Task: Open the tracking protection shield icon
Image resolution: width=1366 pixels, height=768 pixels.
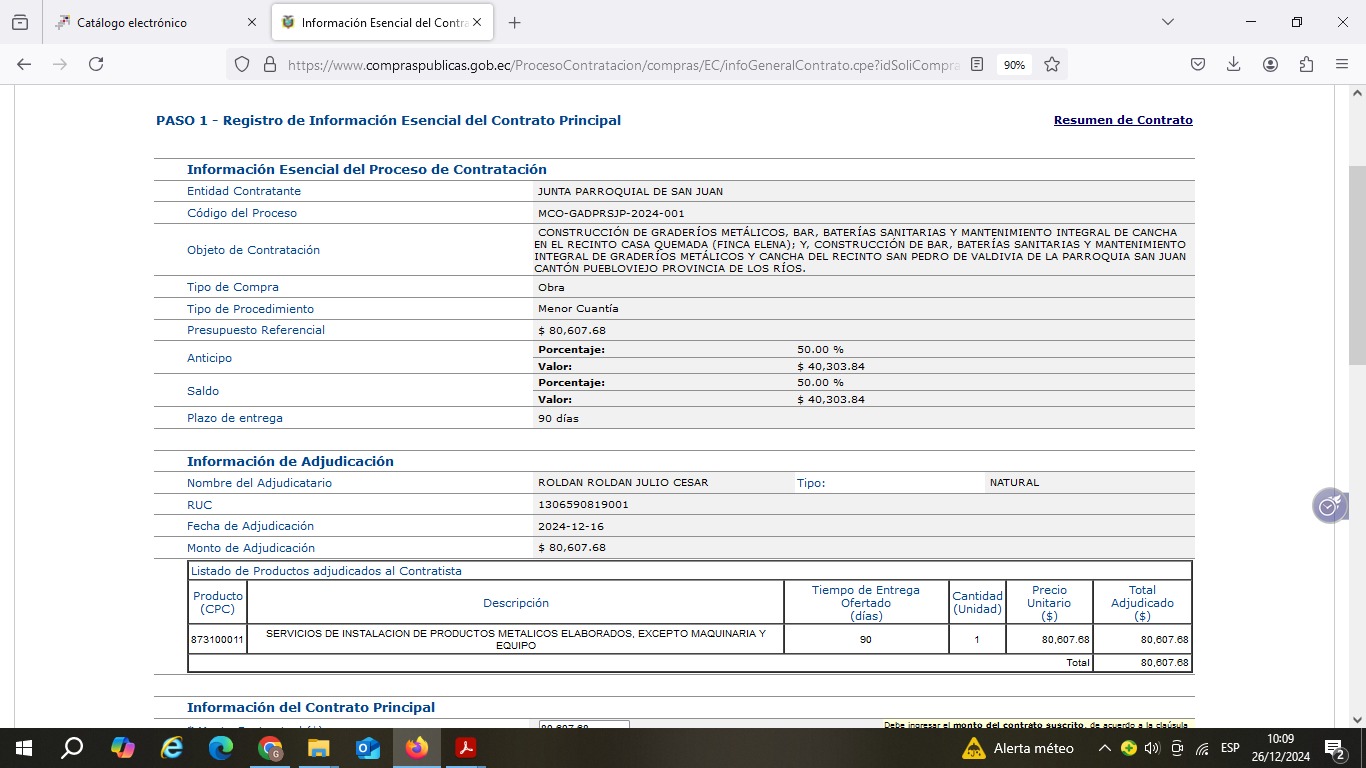Action: [241, 64]
